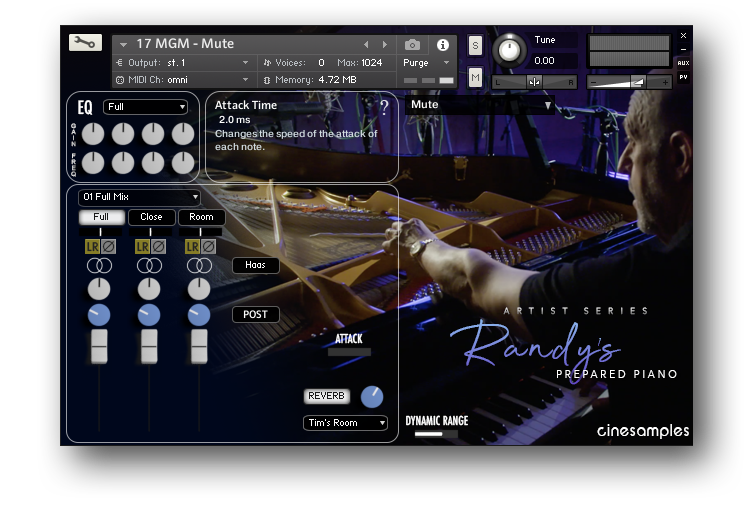
Task: Toggle the AUX sends panel
Action: [683, 63]
